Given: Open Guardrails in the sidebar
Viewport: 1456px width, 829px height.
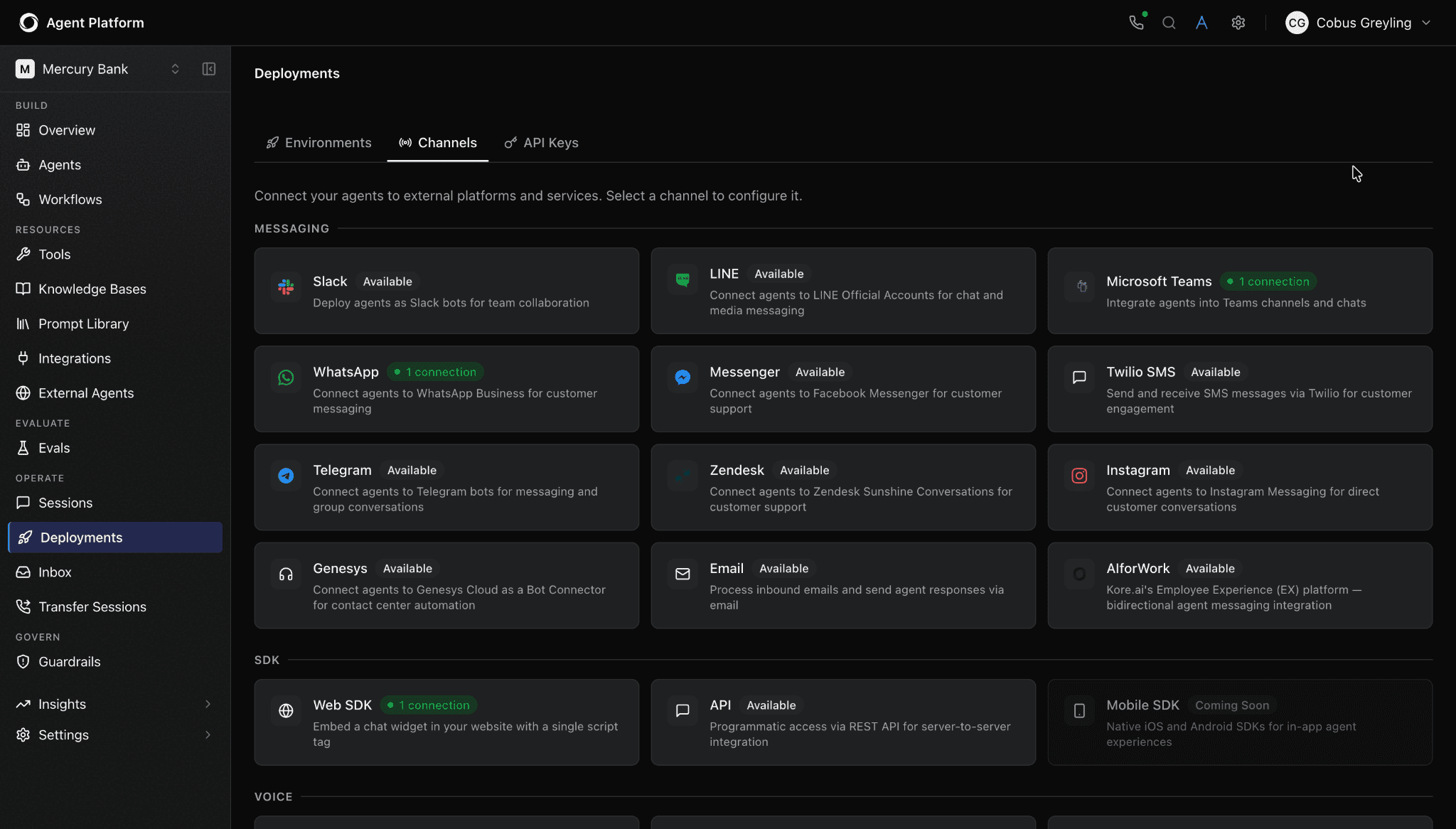Looking at the screenshot, I should point(115,662).
